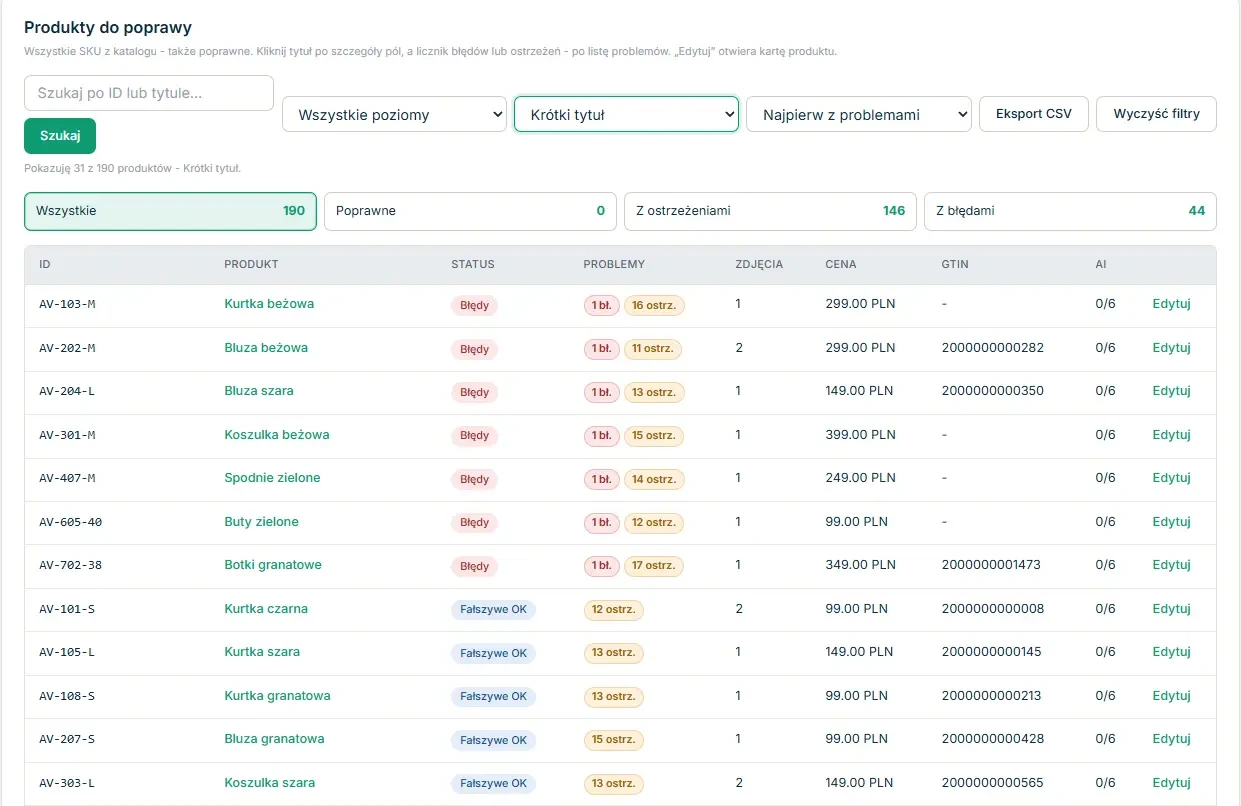The image size is (1241, 806).
Task: Click Edytuj for row AV-303-L
Action: coord(1171,783)
